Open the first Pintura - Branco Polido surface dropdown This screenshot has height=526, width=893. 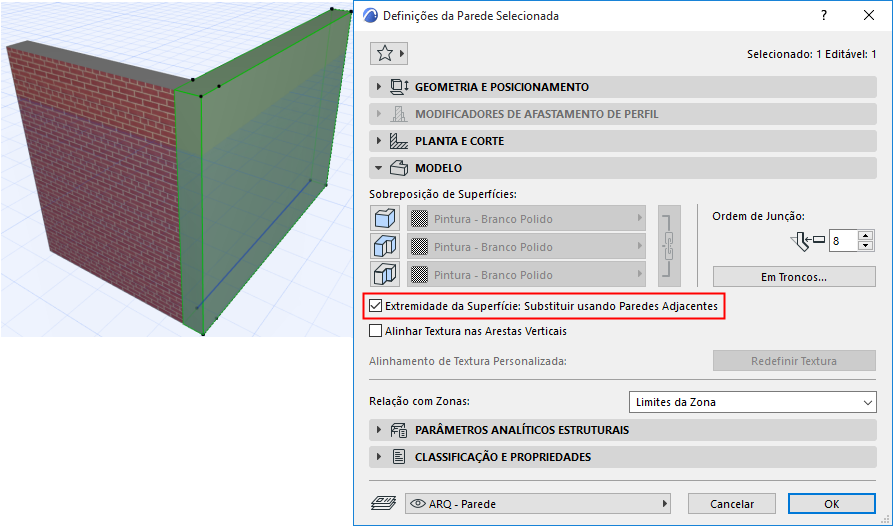[526, 219]
